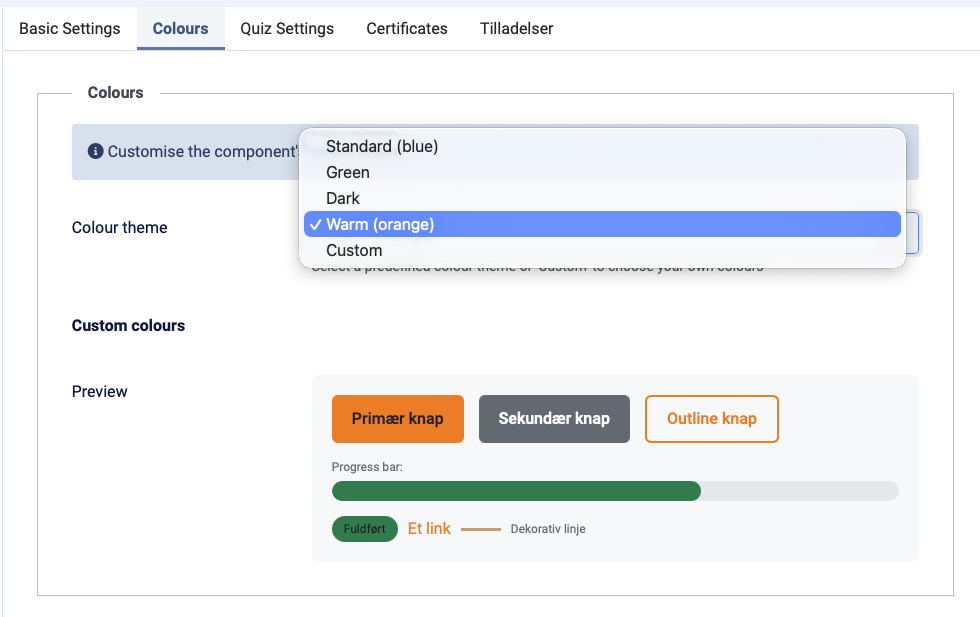Follow the orange Et link

coord(429,528)
